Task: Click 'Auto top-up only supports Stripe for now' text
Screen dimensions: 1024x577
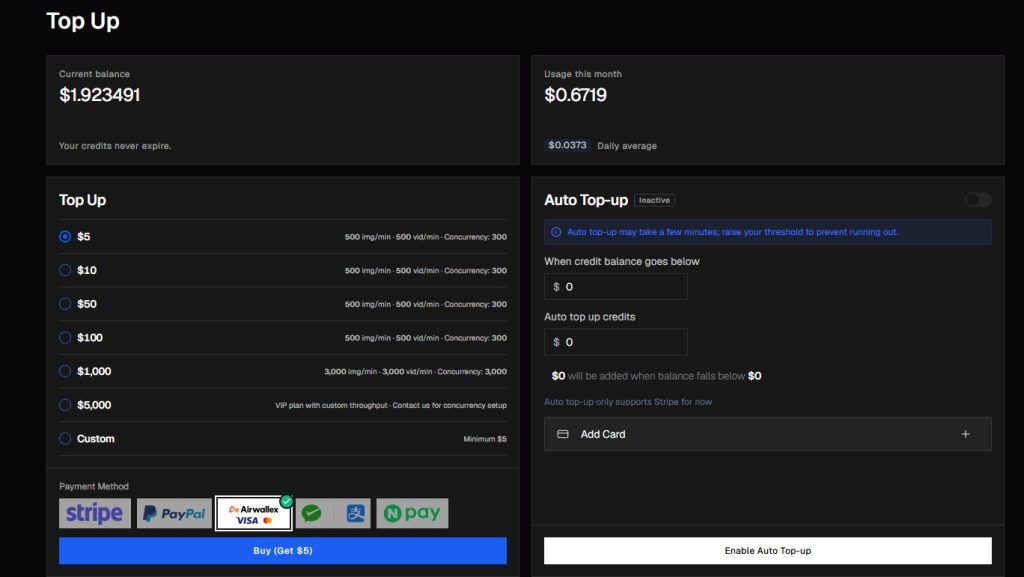Action: pyautogui.click(x=628, y=402)
